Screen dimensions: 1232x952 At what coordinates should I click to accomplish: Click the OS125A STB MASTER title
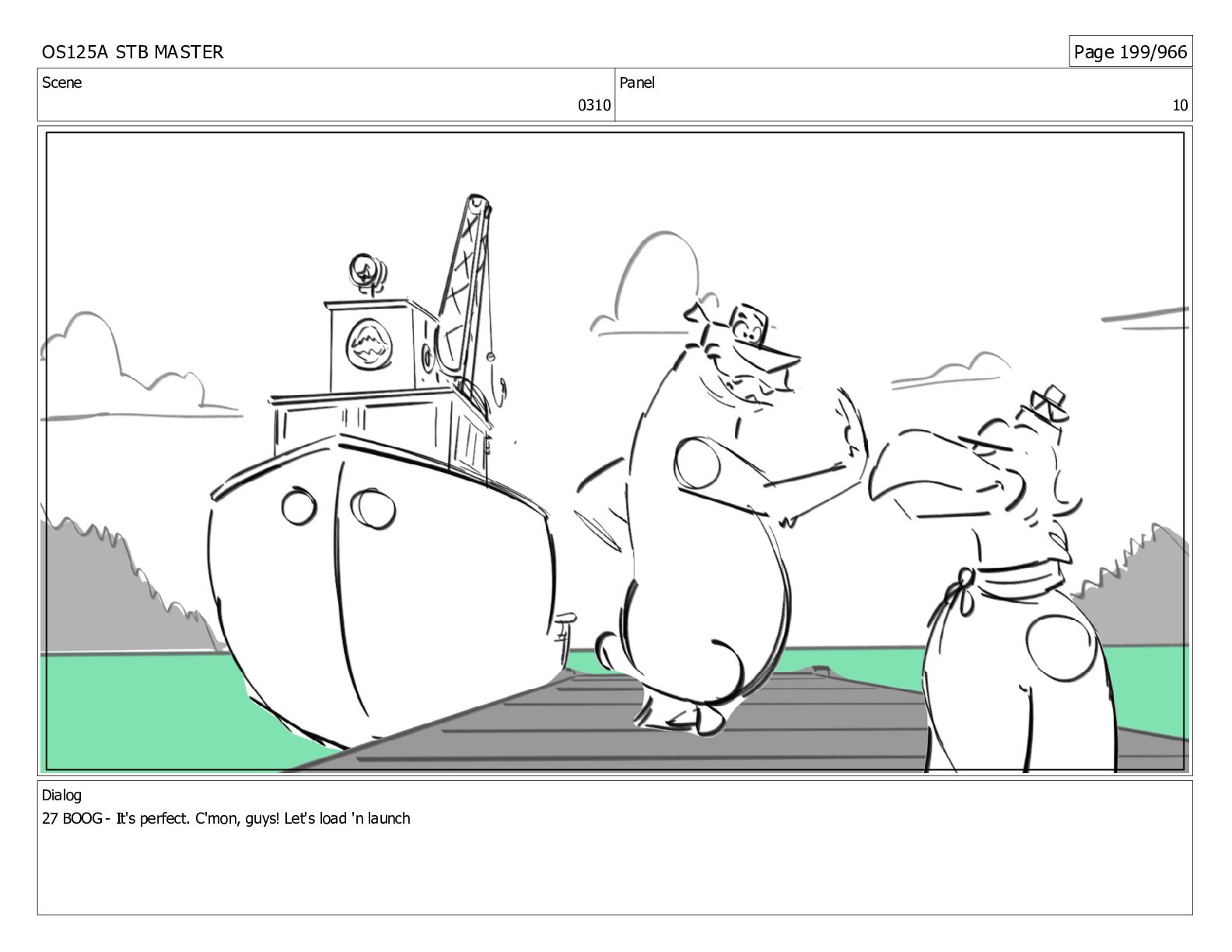(x=132, y=52)
